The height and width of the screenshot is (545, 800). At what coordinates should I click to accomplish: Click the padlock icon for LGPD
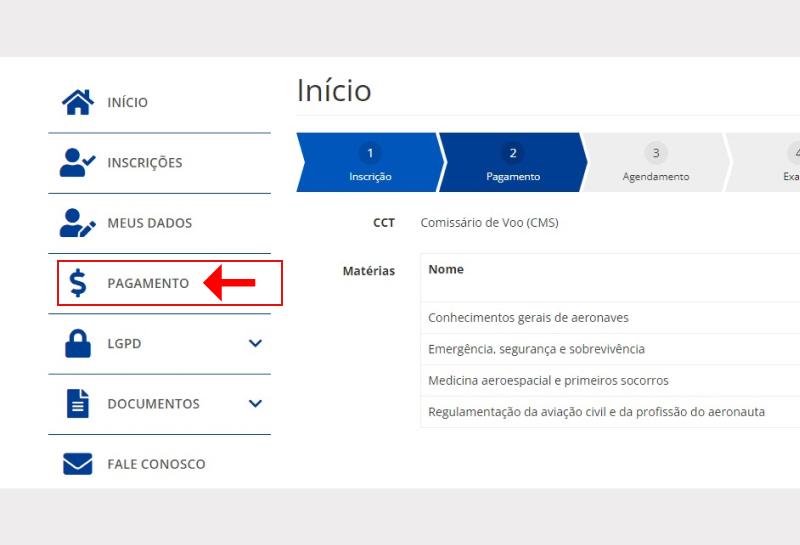click(x=78, y=344)
